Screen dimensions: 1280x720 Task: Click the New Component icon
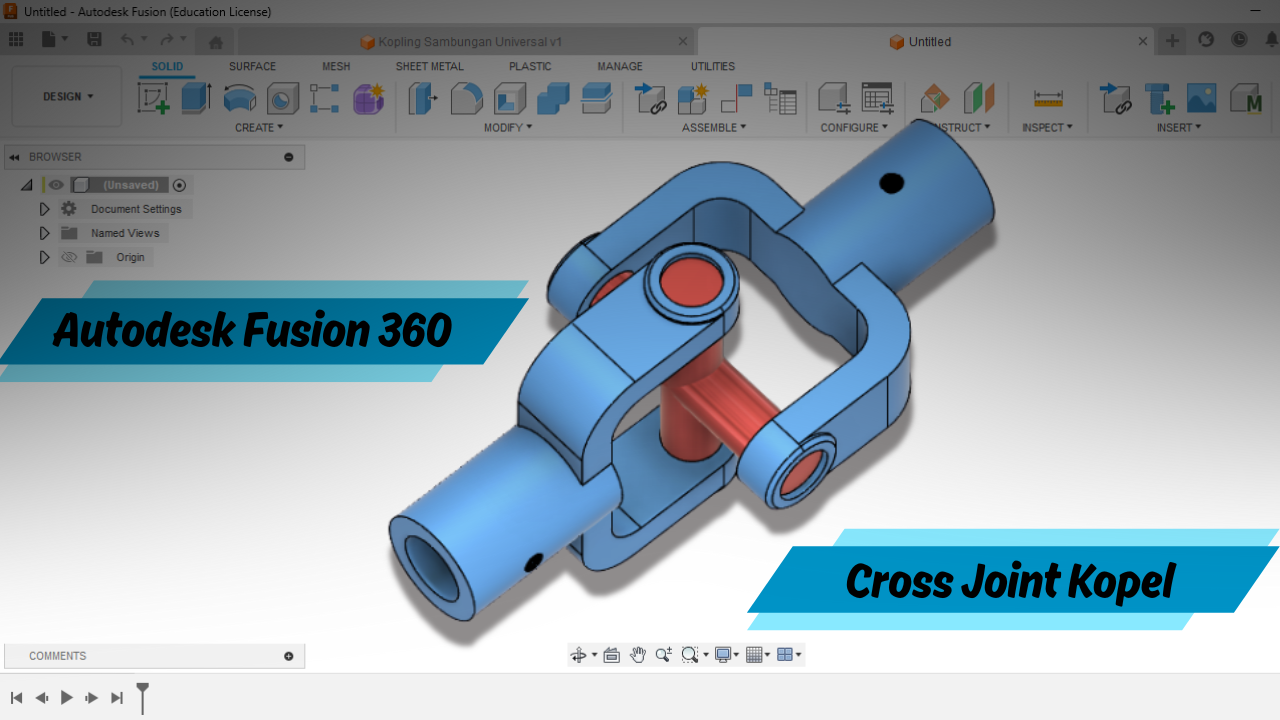(x=693, y=98)
